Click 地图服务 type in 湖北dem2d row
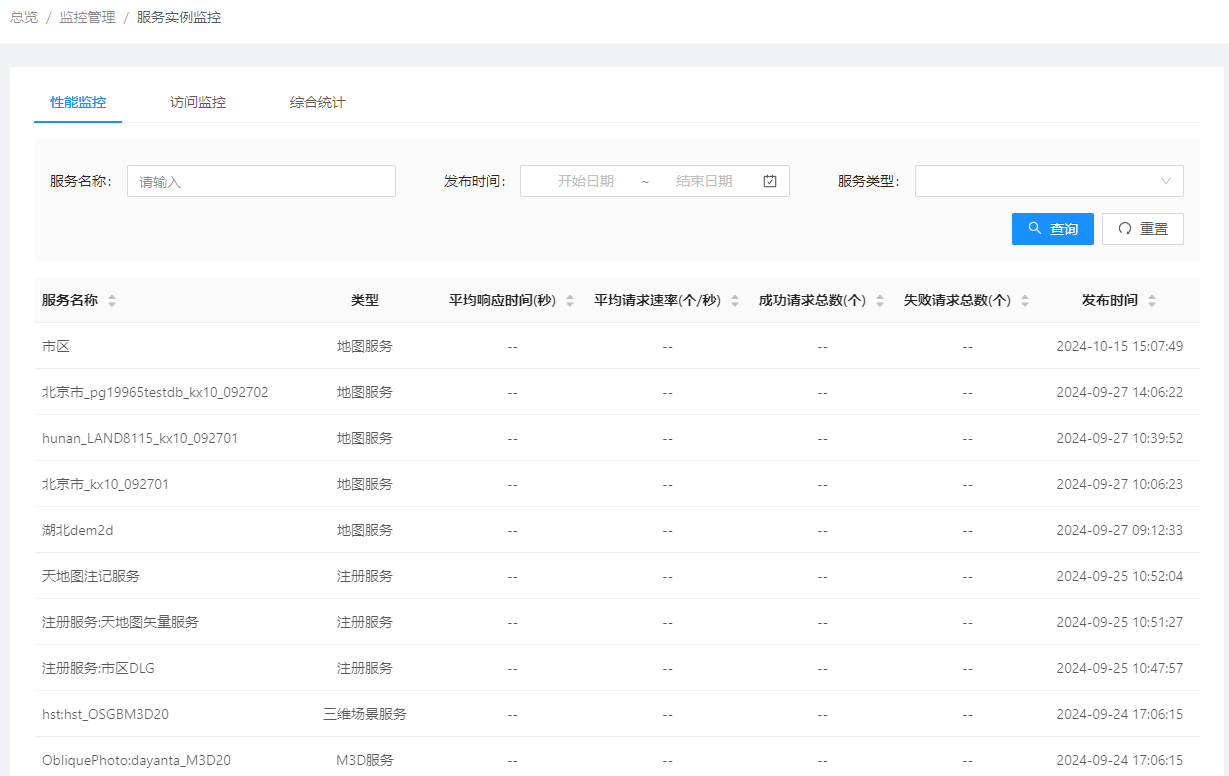The height and width of the screenshot is (776, 1229). (365, 530)
